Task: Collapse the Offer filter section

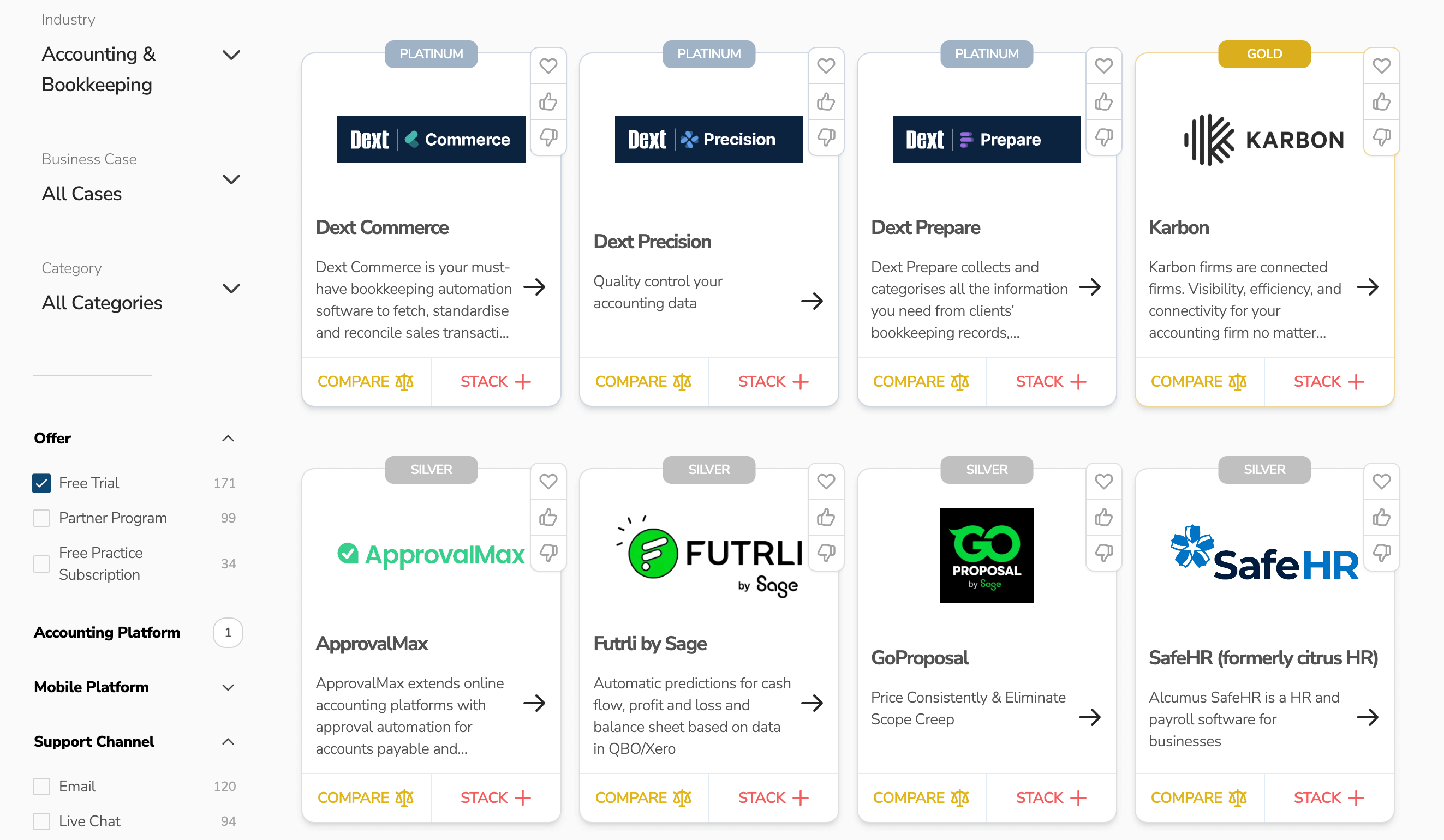Action: click(228, 438)
